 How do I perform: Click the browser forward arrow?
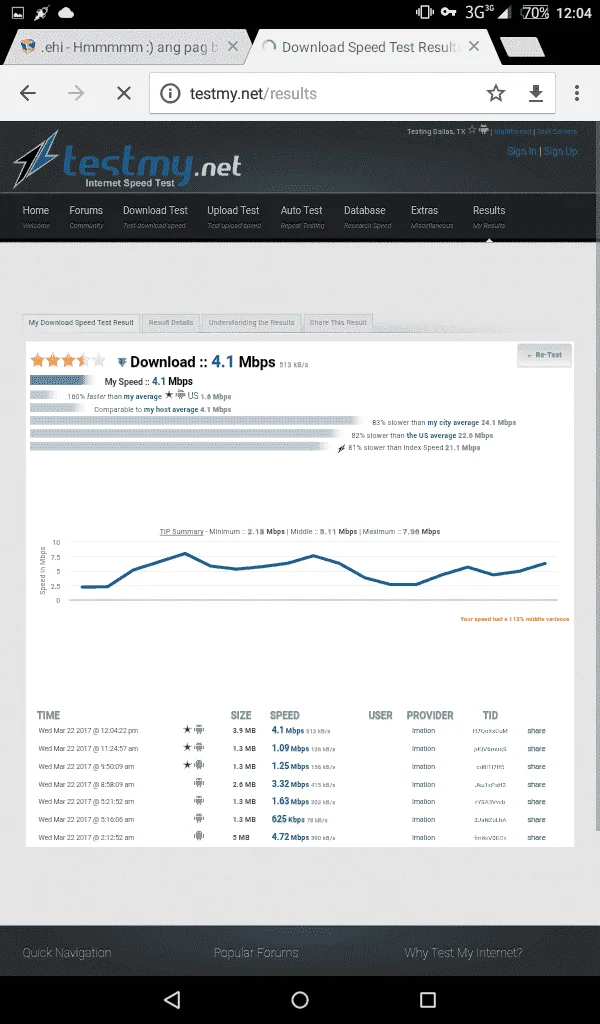click(76, 93)
